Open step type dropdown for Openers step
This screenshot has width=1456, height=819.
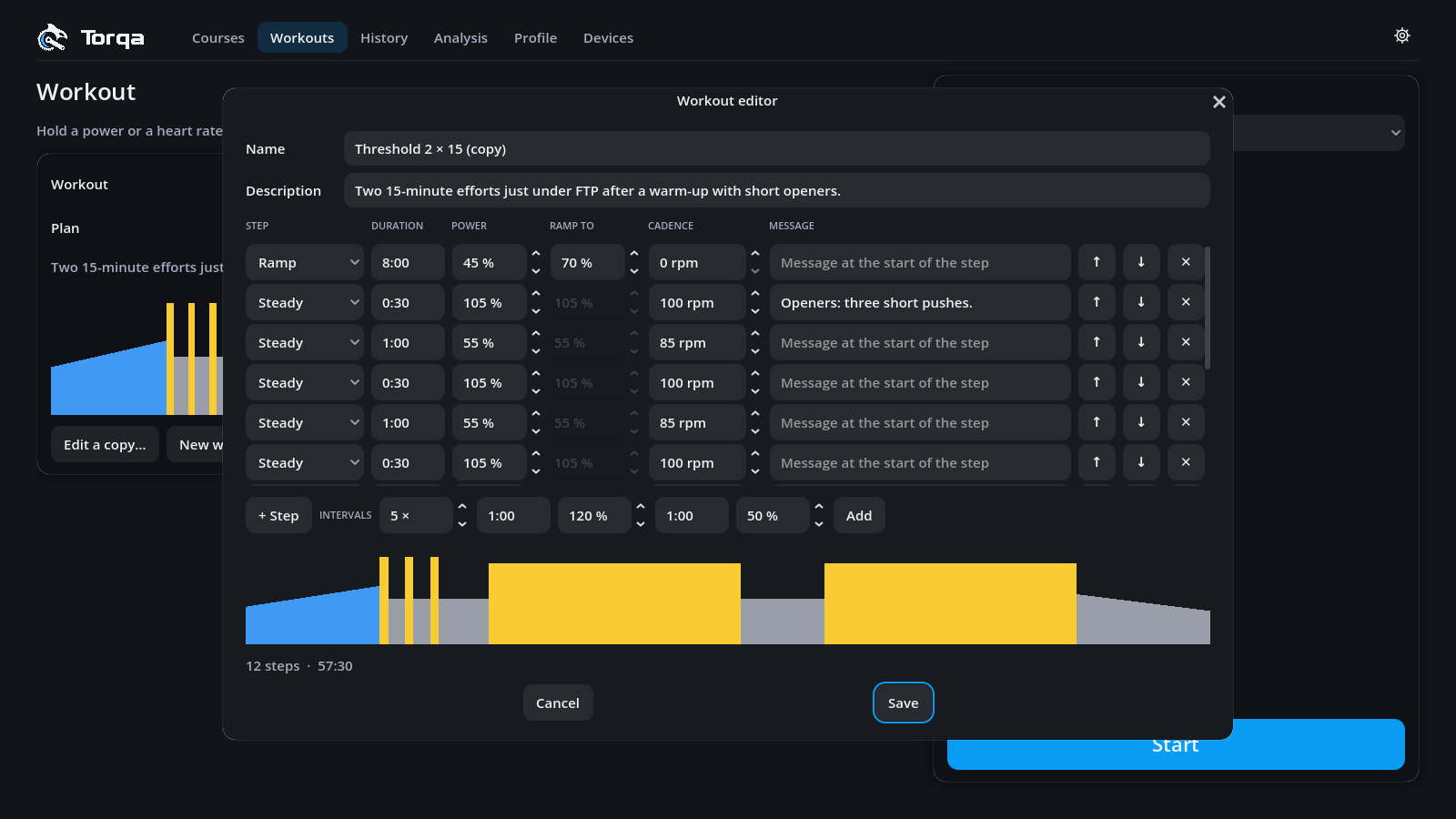click(305, 302)
